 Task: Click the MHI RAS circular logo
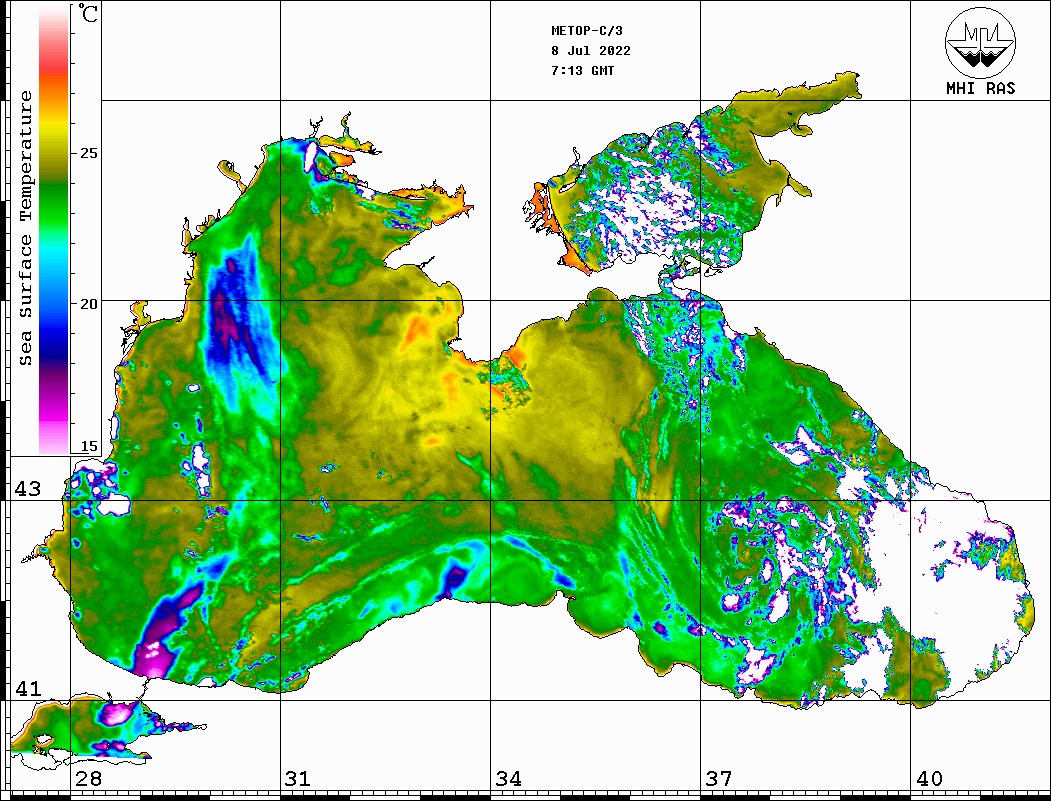coord(980,42)
